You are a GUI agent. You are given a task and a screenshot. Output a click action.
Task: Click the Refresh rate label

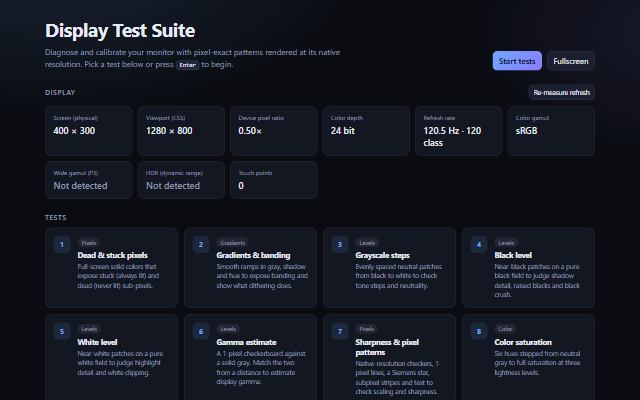pos(439,118)
